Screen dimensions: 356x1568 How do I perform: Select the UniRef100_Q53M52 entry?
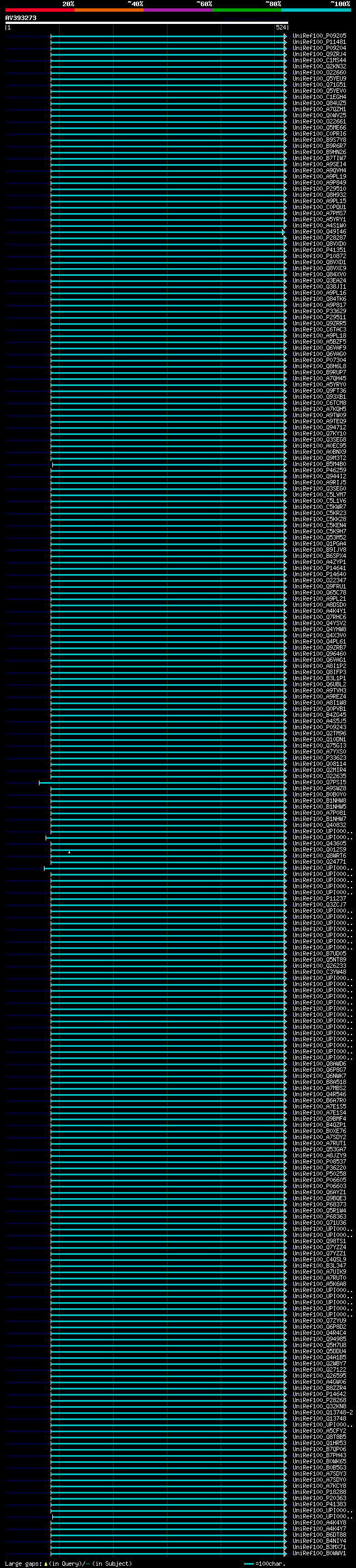[319, 537]
